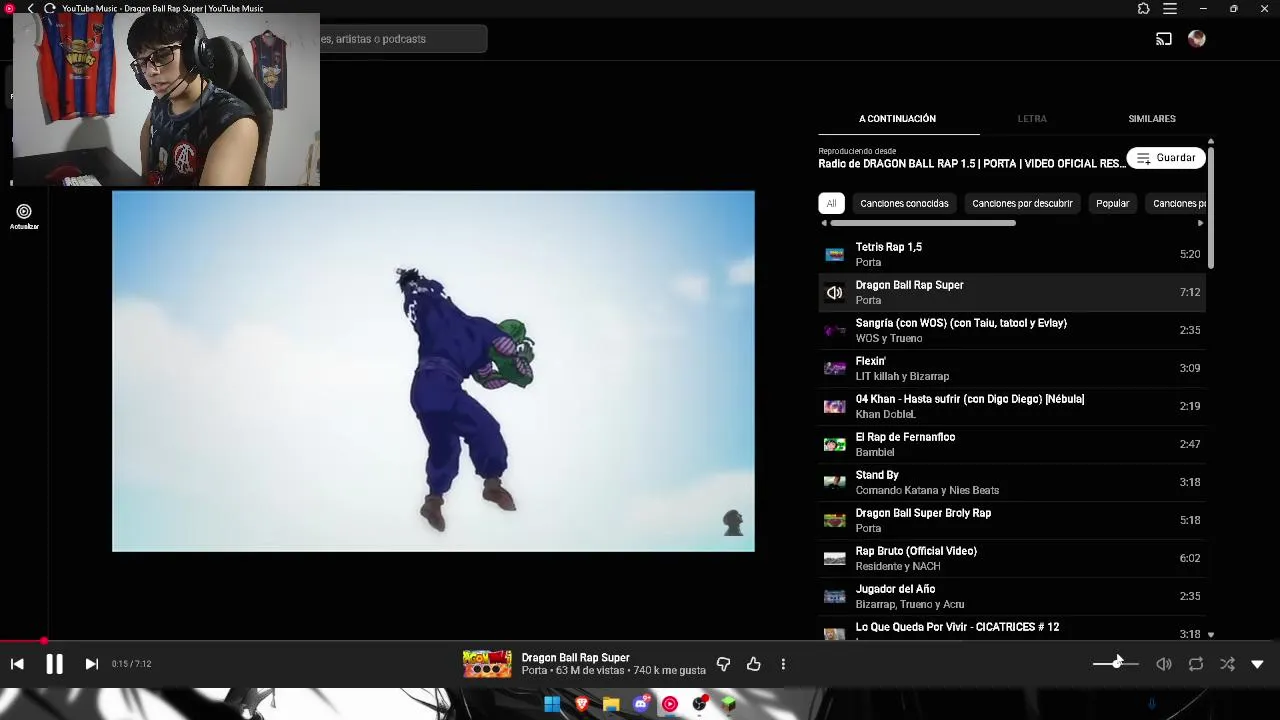Play 04 Khan - Hasta sufrir track
The image size is (1280, 720).
click(1012, 406)
